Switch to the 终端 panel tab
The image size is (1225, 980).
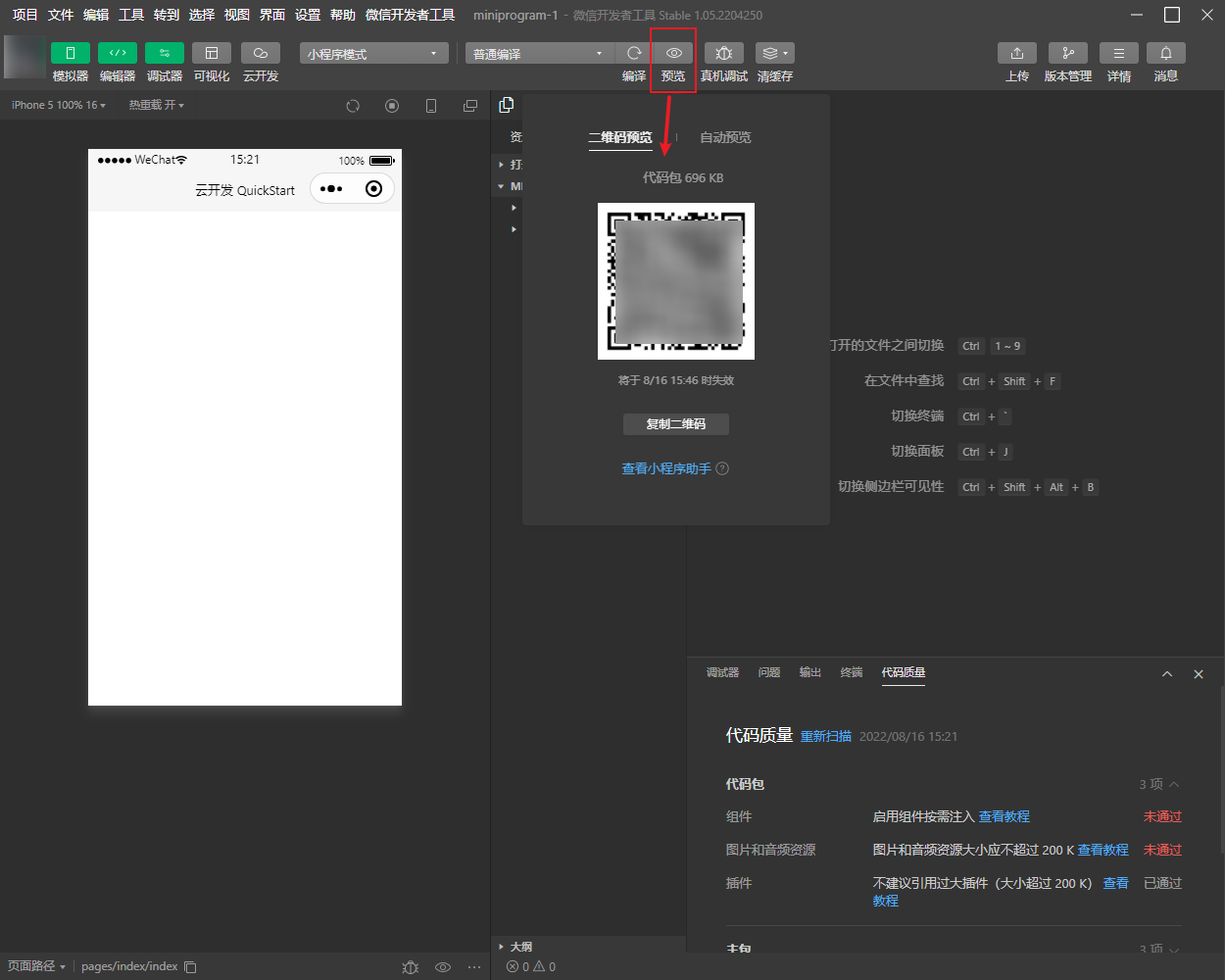[x=852, y=672]
